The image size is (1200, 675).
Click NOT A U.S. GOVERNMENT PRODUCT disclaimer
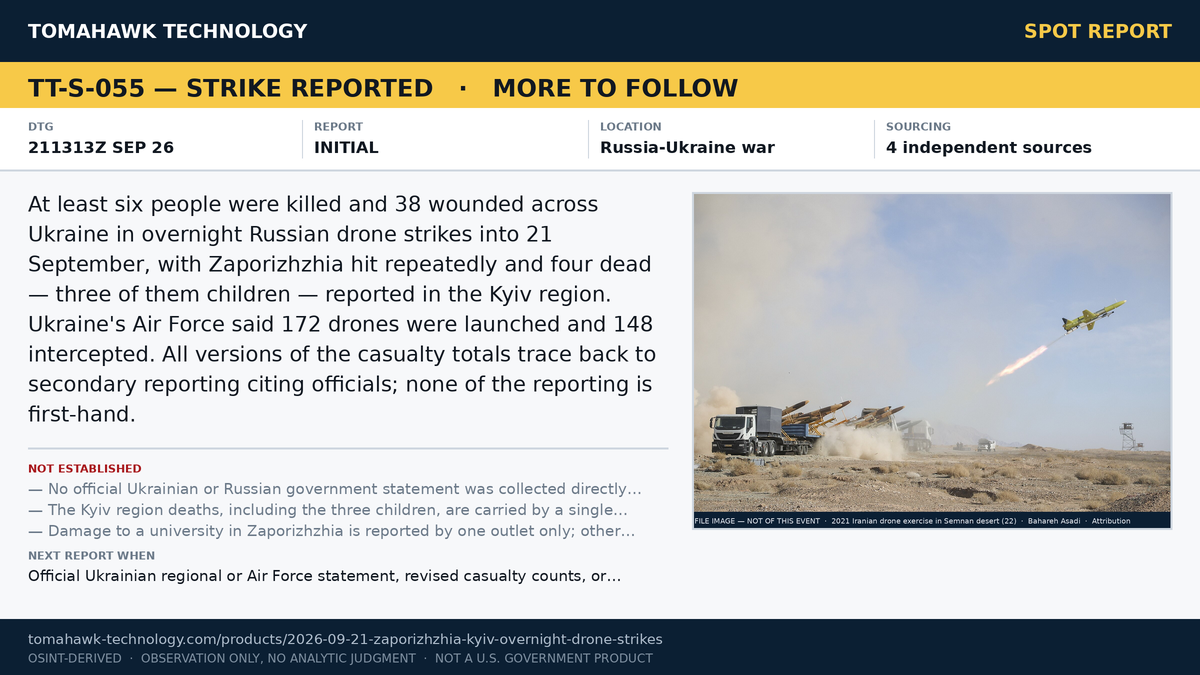(544, 659)
